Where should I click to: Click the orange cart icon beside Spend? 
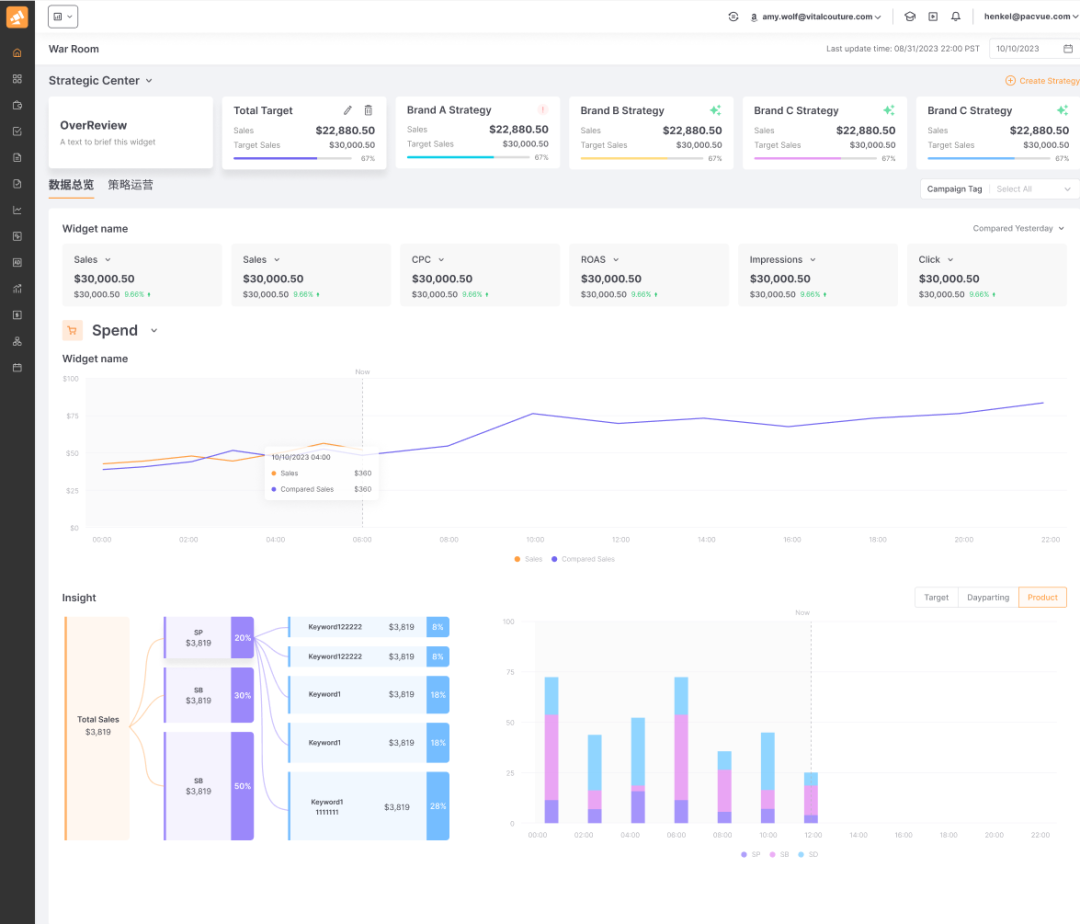(72, 330)
